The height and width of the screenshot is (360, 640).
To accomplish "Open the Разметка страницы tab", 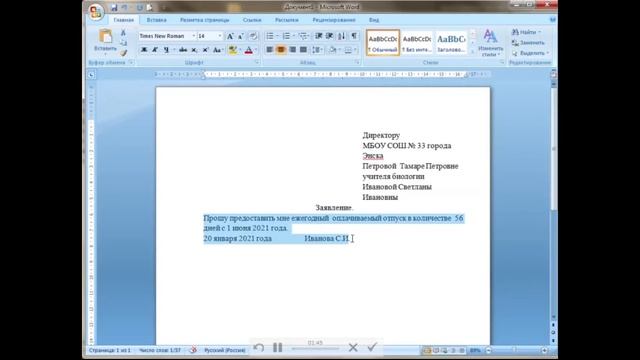I will click(204, 20).
